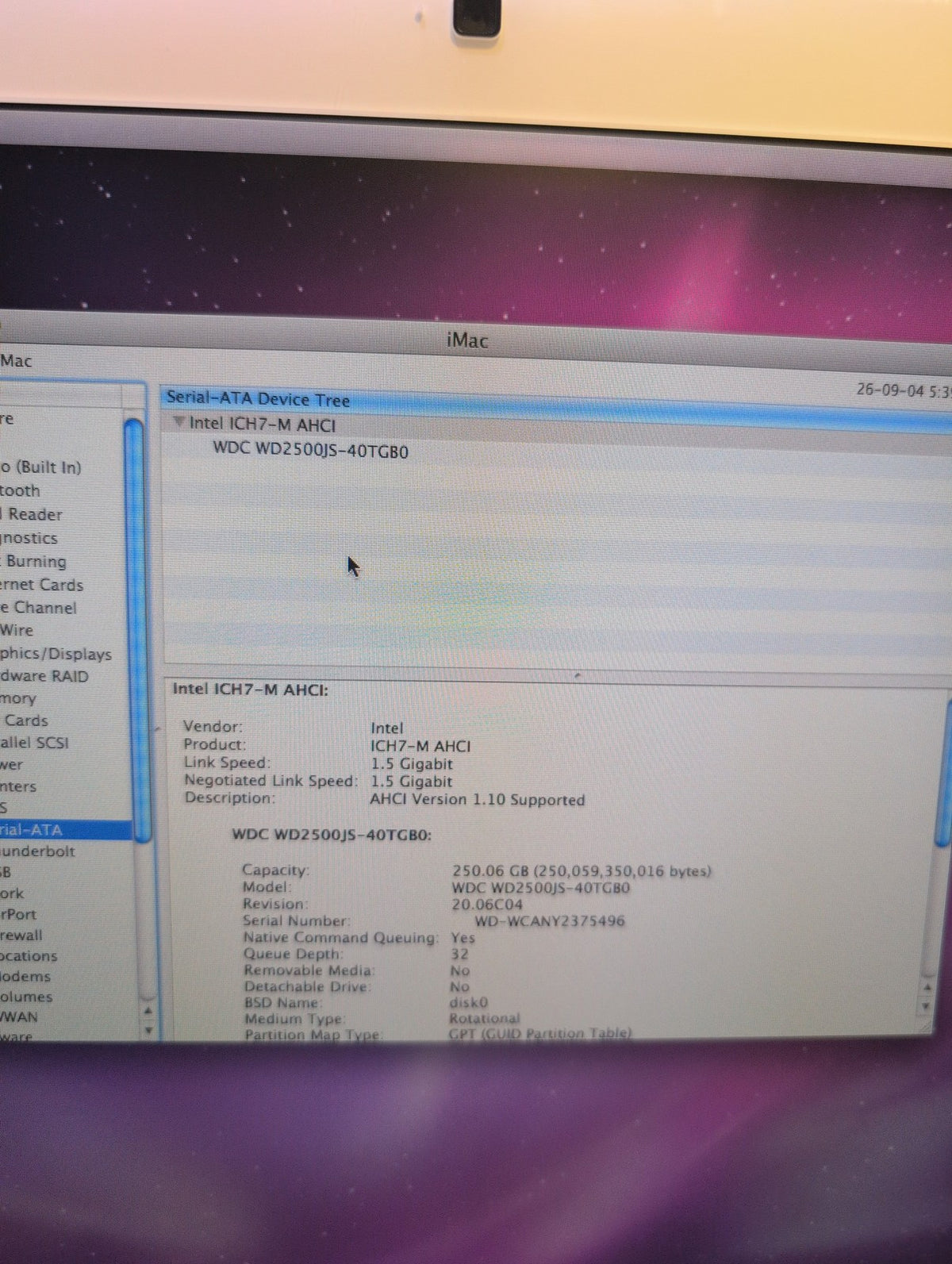
Task: Collapse the Intel ICH7-M AHCI tree node
Action: [x=179, y=422]
